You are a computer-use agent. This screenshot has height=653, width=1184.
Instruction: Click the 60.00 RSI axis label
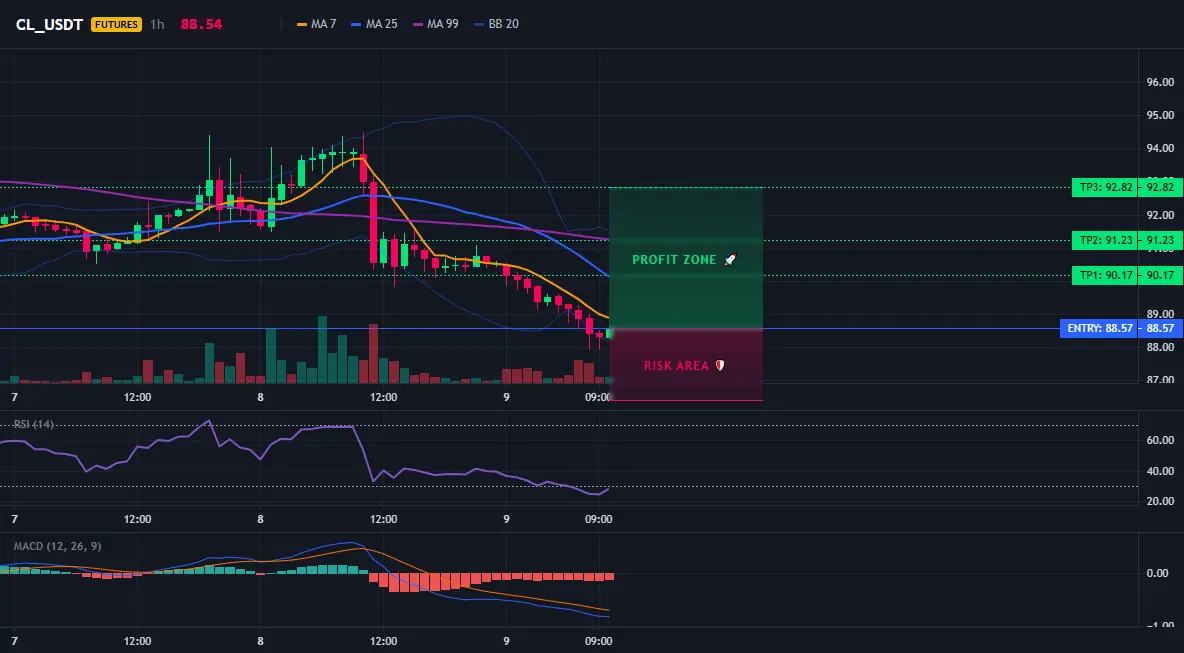click(x=1161, y=440)
